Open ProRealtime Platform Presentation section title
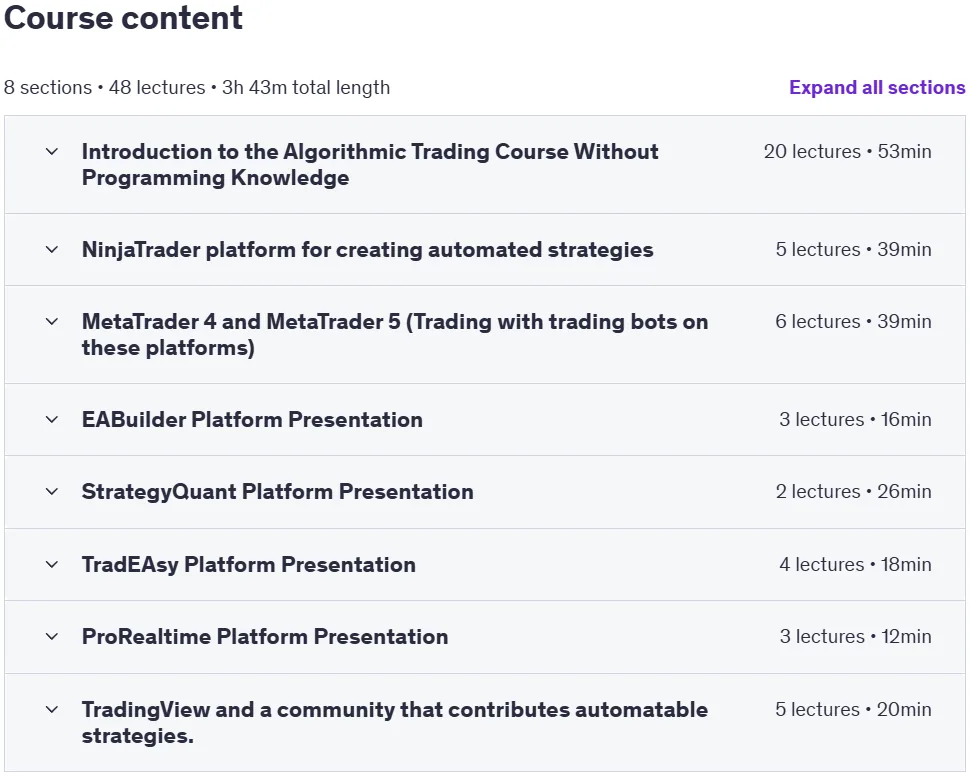The height and width of the screenshot is (772, 970). (265, 636)
